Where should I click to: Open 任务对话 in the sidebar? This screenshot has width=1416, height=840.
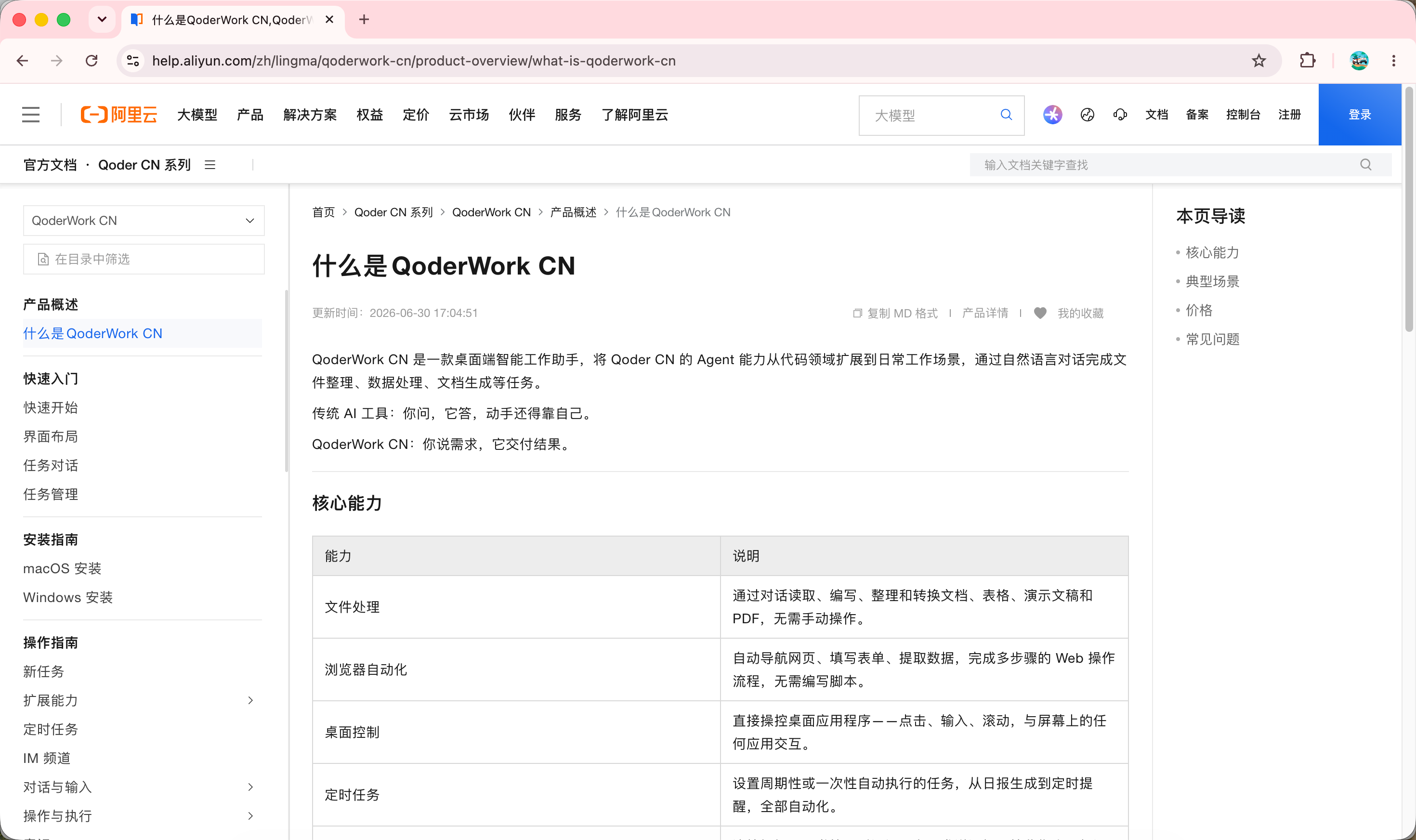[x=51, y=465]
